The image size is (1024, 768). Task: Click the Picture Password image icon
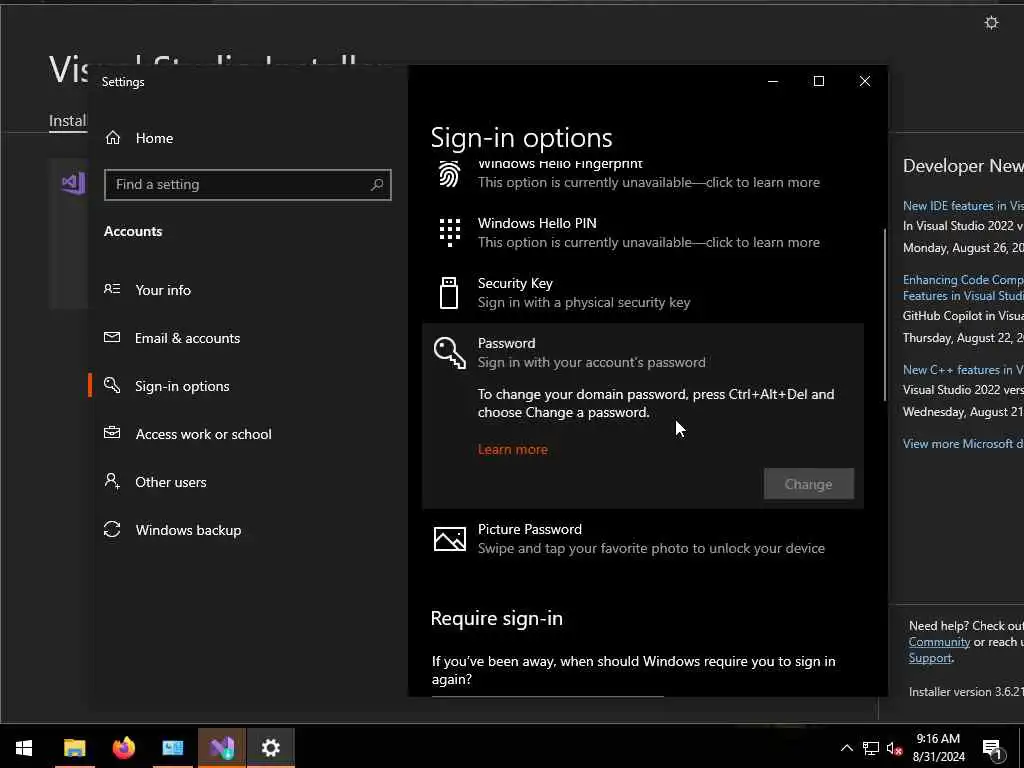(449, 539)
